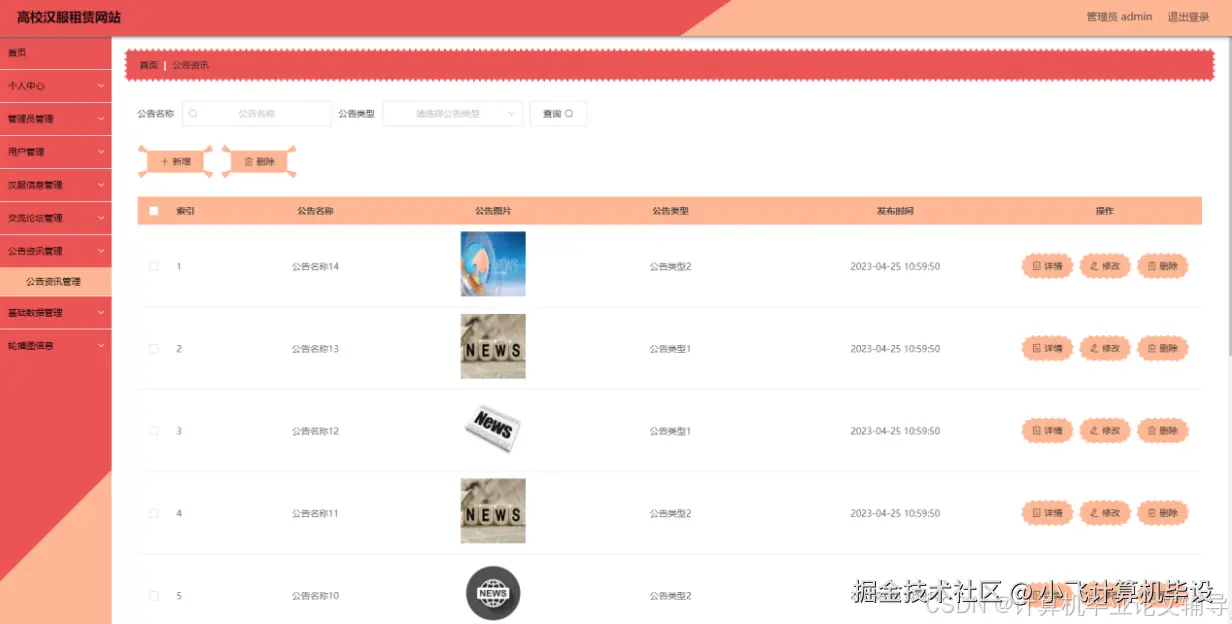The width and height of the screenshot is (1232, 624).
Task: Click 公告类型2 in the 公告名称11 row
Action: [670, 513]
